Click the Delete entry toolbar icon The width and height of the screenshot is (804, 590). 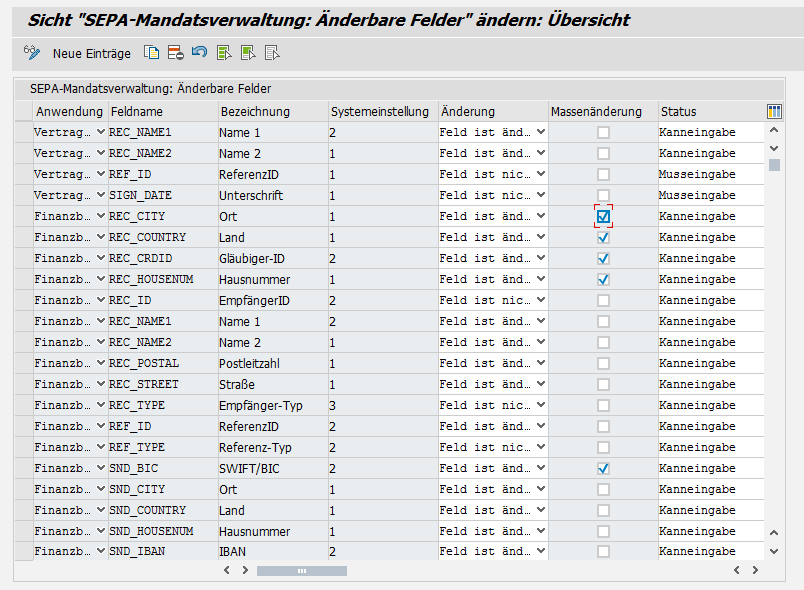pyautogui.click(x=175, y=53)
